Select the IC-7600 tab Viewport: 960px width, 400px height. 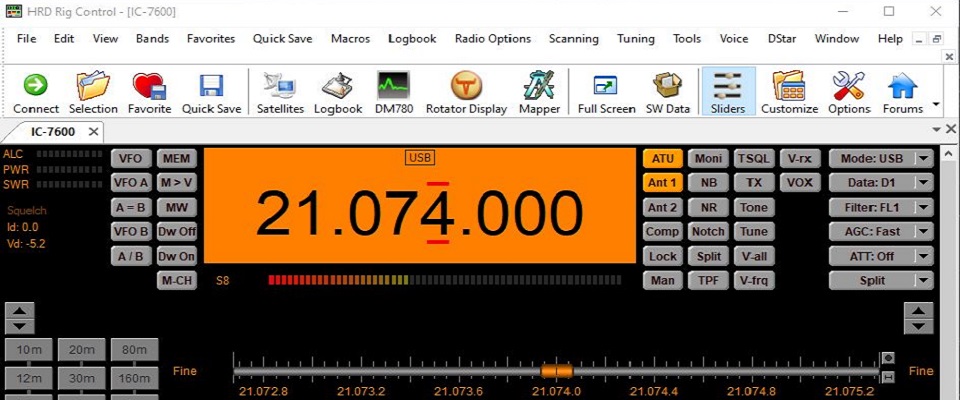53,132
